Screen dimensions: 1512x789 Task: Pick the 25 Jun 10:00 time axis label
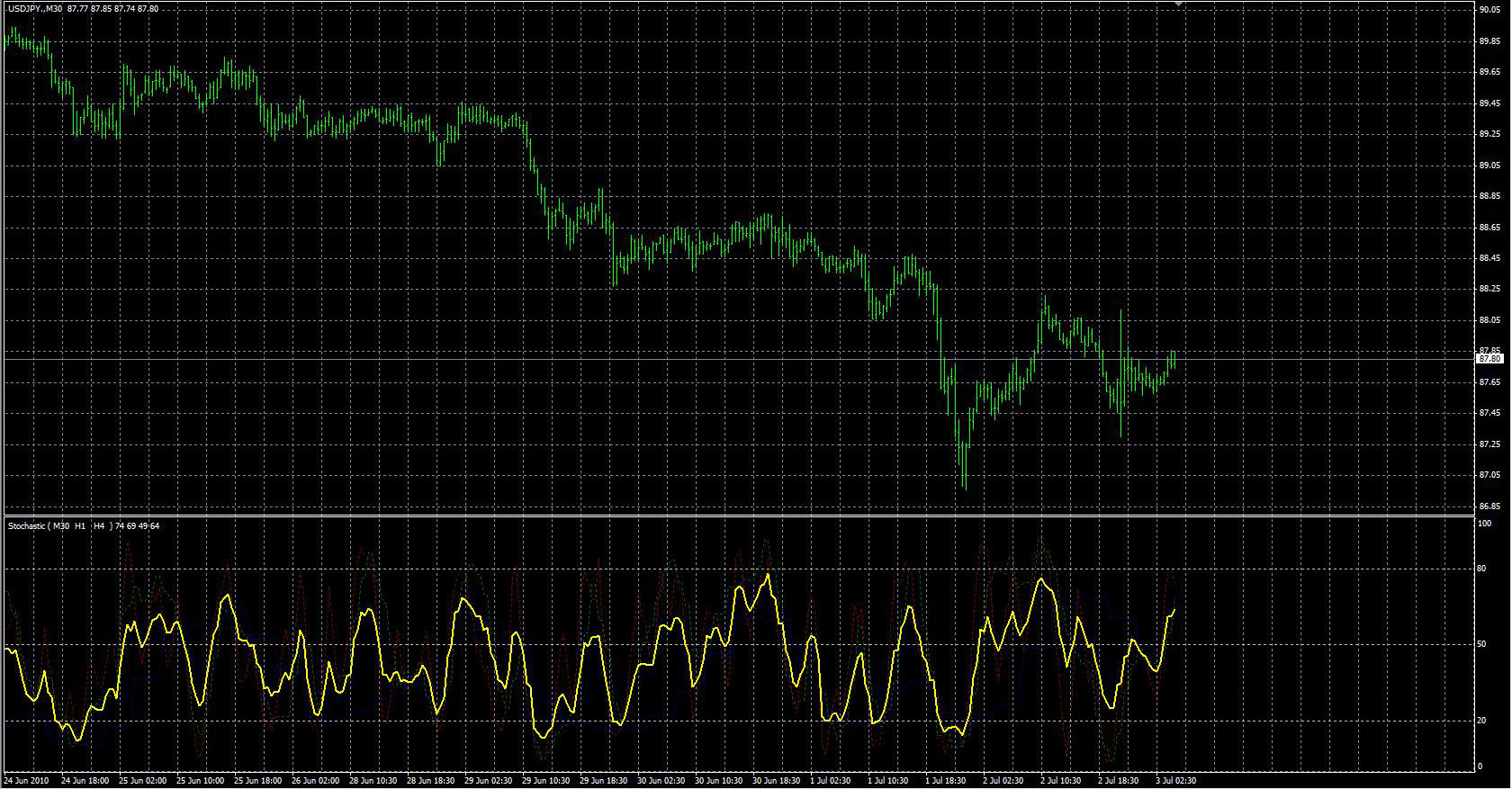200,781
